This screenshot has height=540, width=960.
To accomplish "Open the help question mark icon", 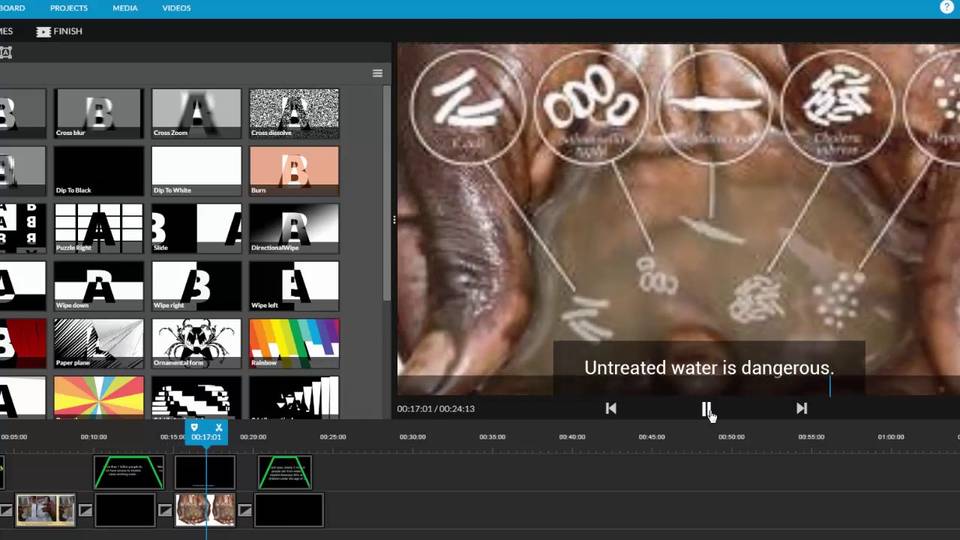I will point(947,7).
